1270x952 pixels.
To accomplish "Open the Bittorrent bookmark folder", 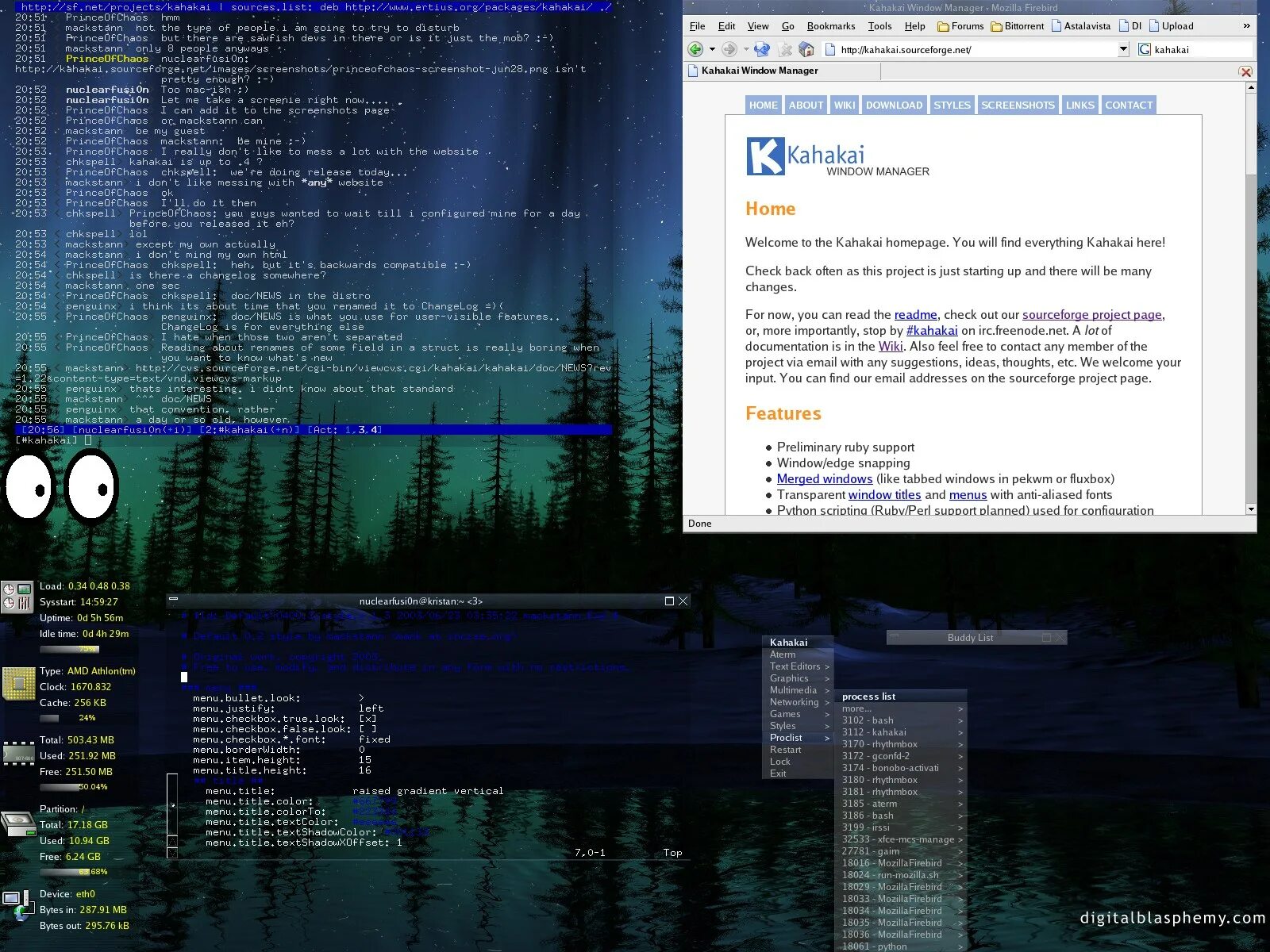I will 1018,26.
